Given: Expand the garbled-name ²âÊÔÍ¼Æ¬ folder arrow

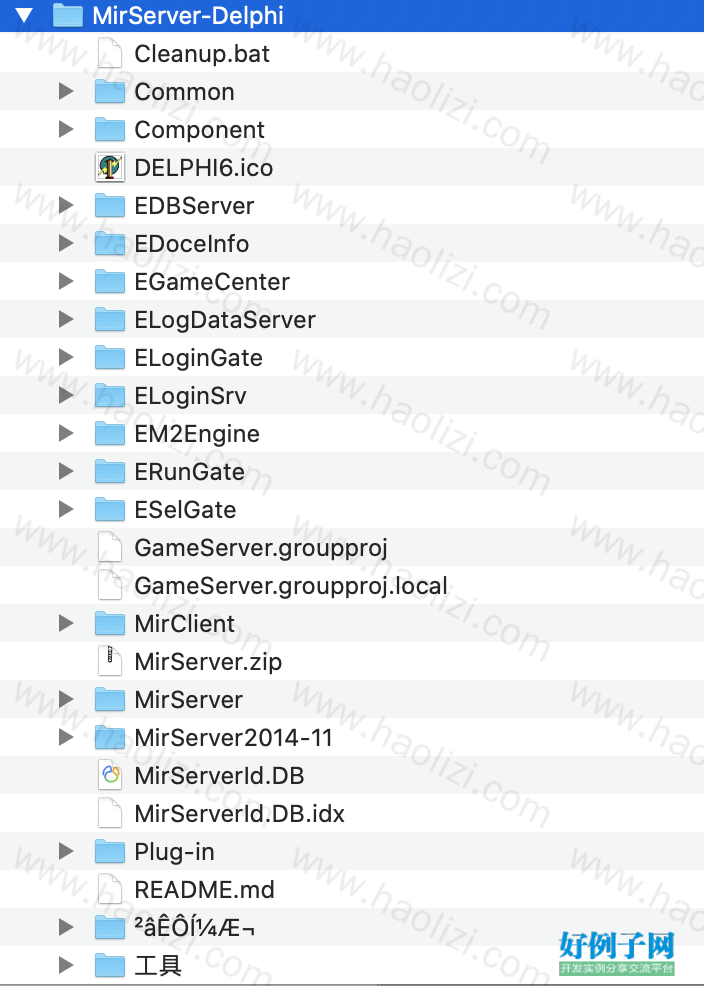Looking at the screenshot, I should pos(66,927).
